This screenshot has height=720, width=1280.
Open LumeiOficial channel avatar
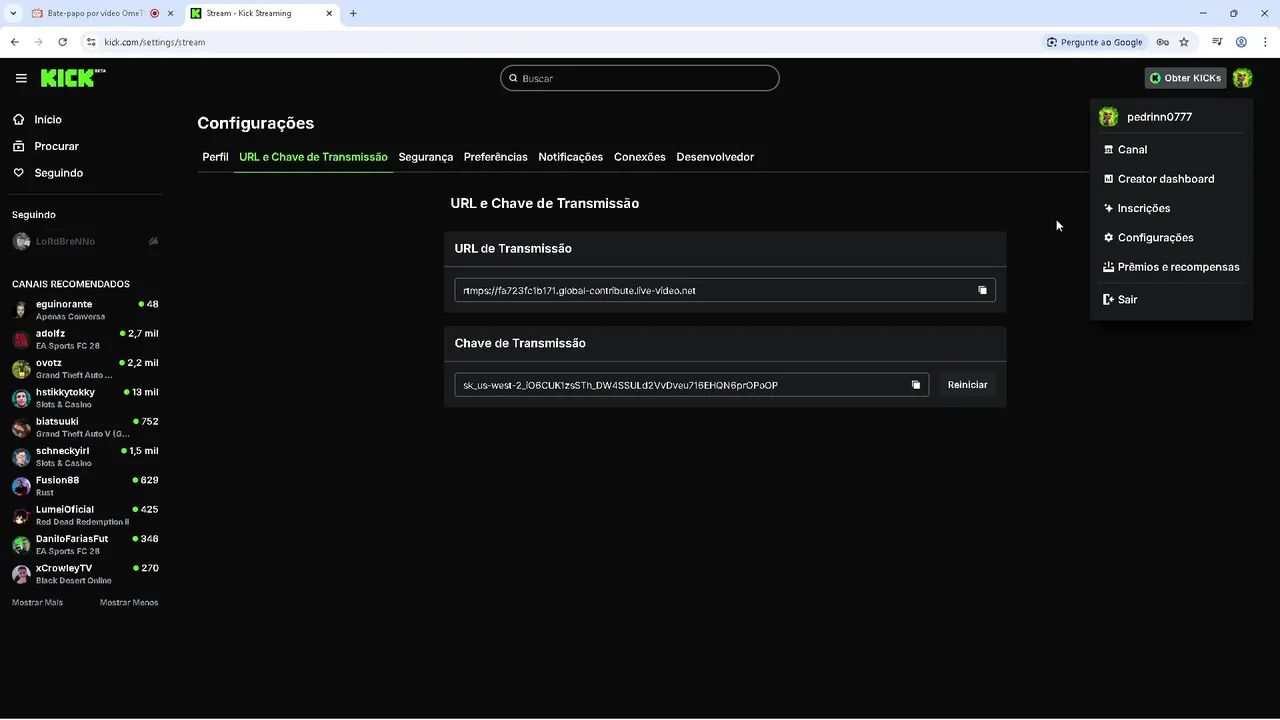coord(21,516)
